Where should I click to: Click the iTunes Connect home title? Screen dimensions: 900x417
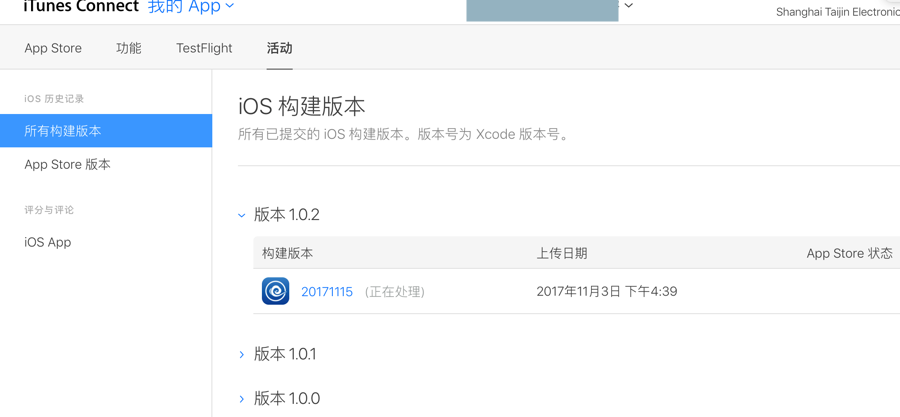coord(81,7)
